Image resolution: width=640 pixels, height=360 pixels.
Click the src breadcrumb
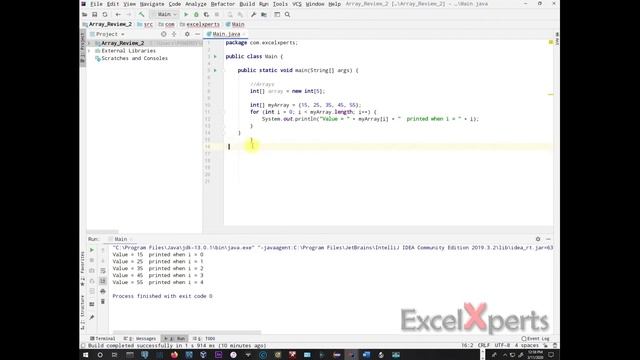[145, 24]
